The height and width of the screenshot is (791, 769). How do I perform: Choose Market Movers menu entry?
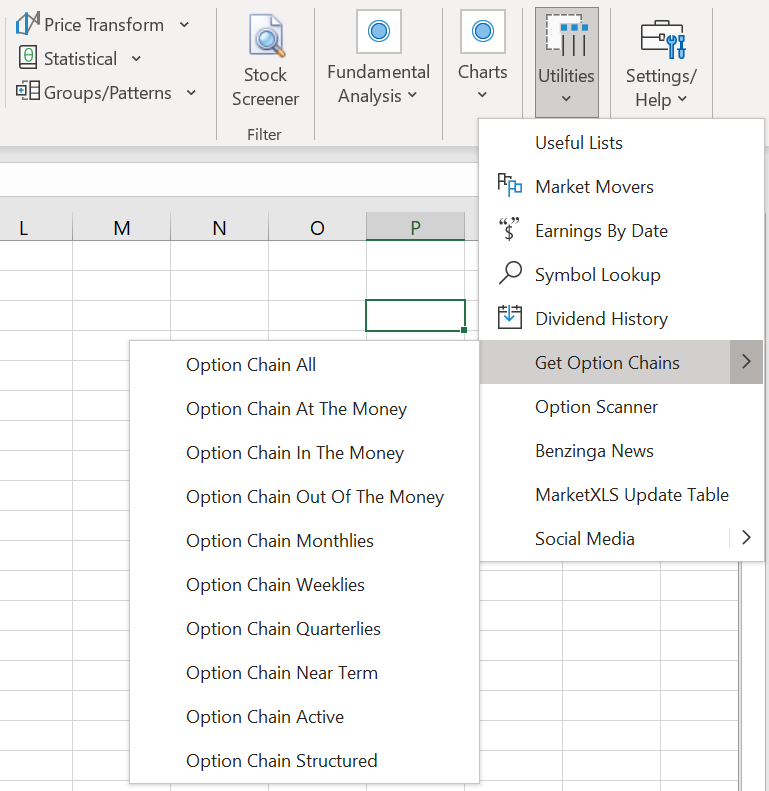pos(622,187)
